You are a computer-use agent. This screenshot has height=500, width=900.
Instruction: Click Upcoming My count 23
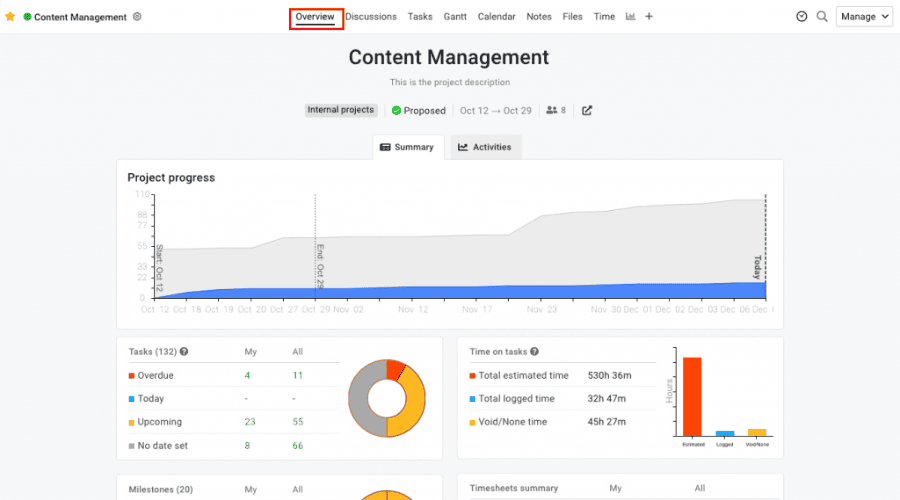coord(250,422)
